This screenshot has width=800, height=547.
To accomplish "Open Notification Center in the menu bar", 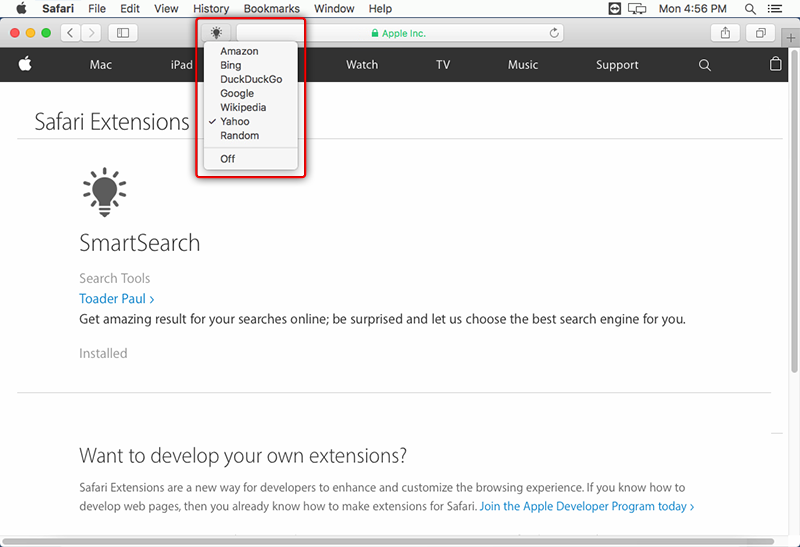I will click(x=774, y=9).
